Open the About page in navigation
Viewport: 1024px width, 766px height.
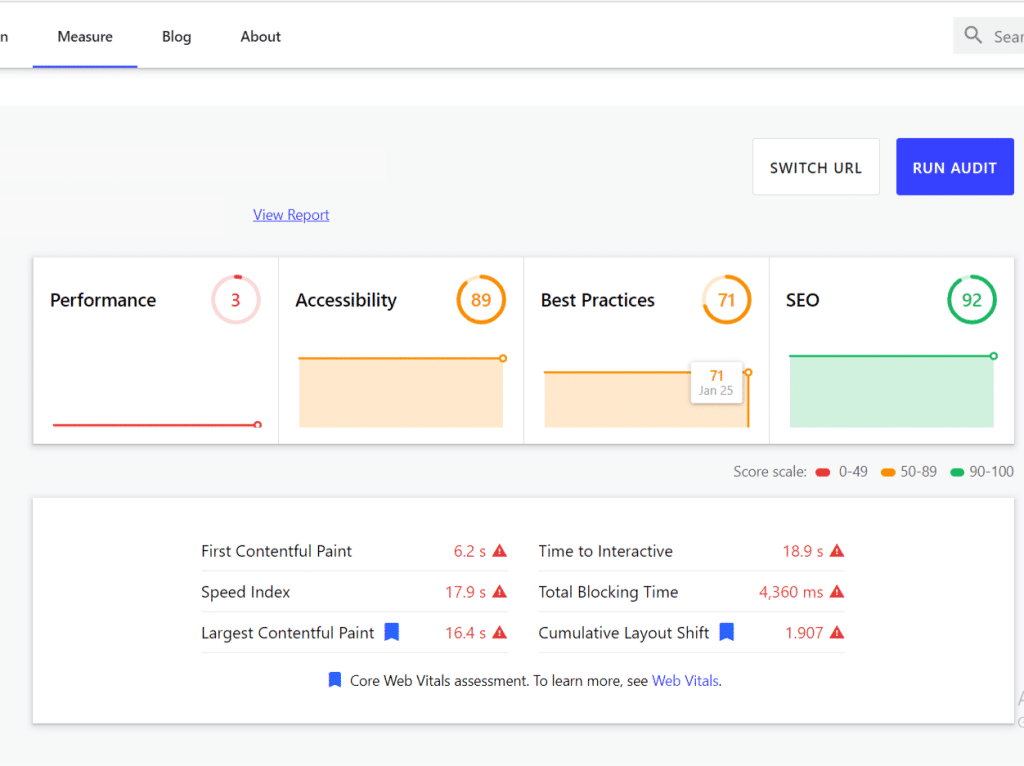pyautogui.click(x=260, y=37)
